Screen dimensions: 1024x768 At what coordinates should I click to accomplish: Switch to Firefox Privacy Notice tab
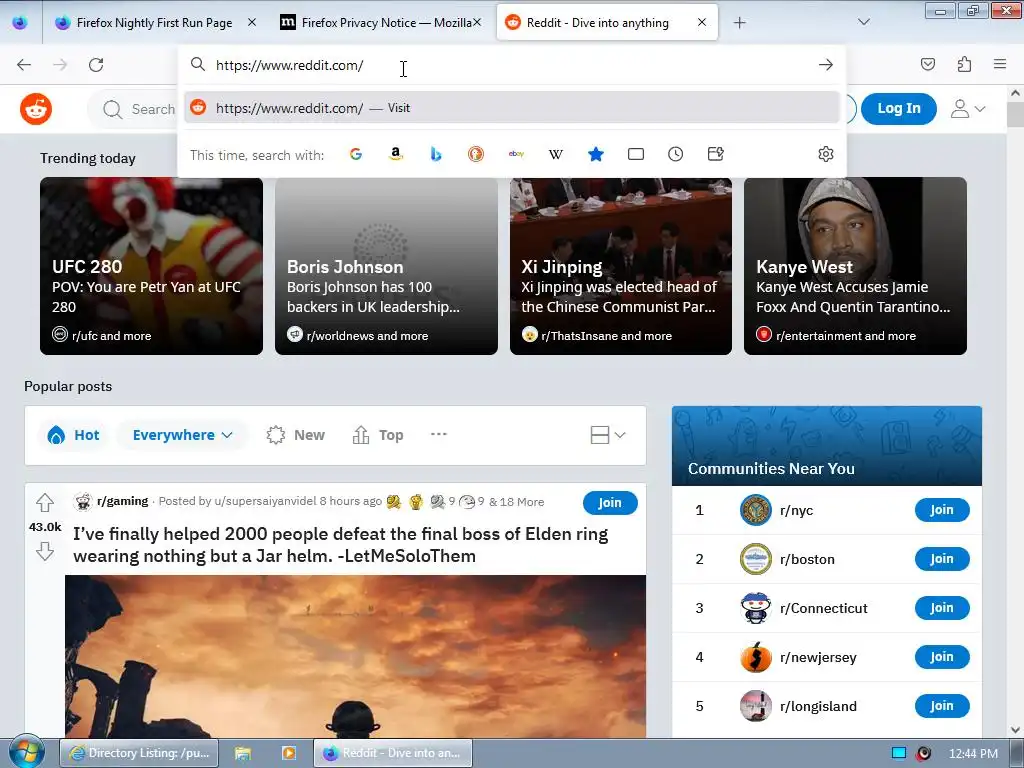click(x=380, y=23)
